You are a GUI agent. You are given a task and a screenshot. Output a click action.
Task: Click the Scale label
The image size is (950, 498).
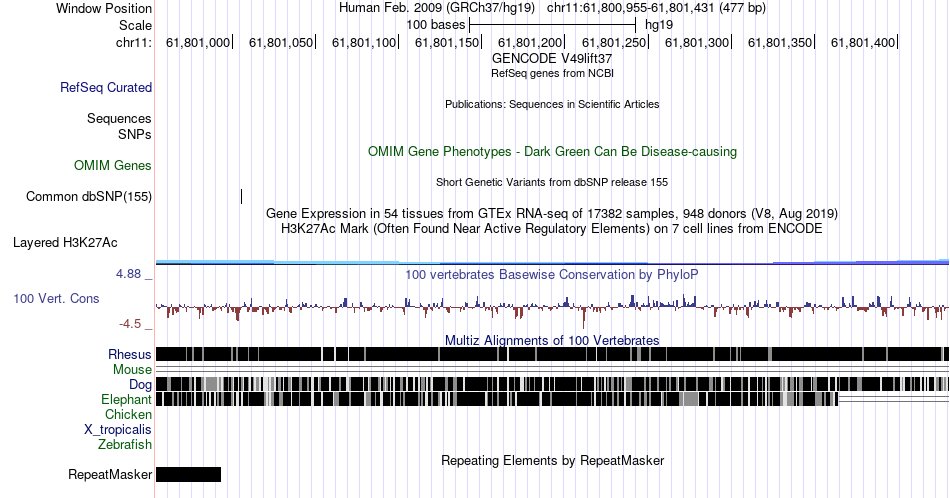click(135, 25)
